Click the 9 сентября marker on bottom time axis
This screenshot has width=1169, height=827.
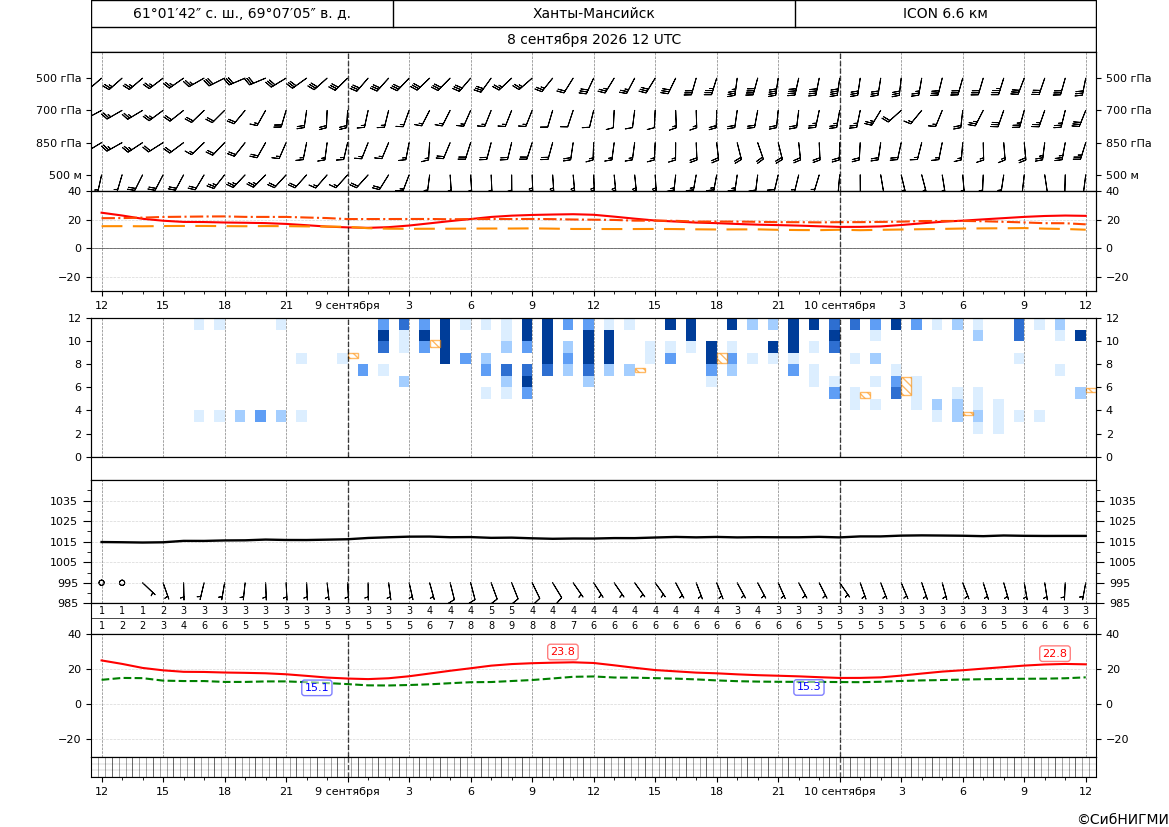347,791
